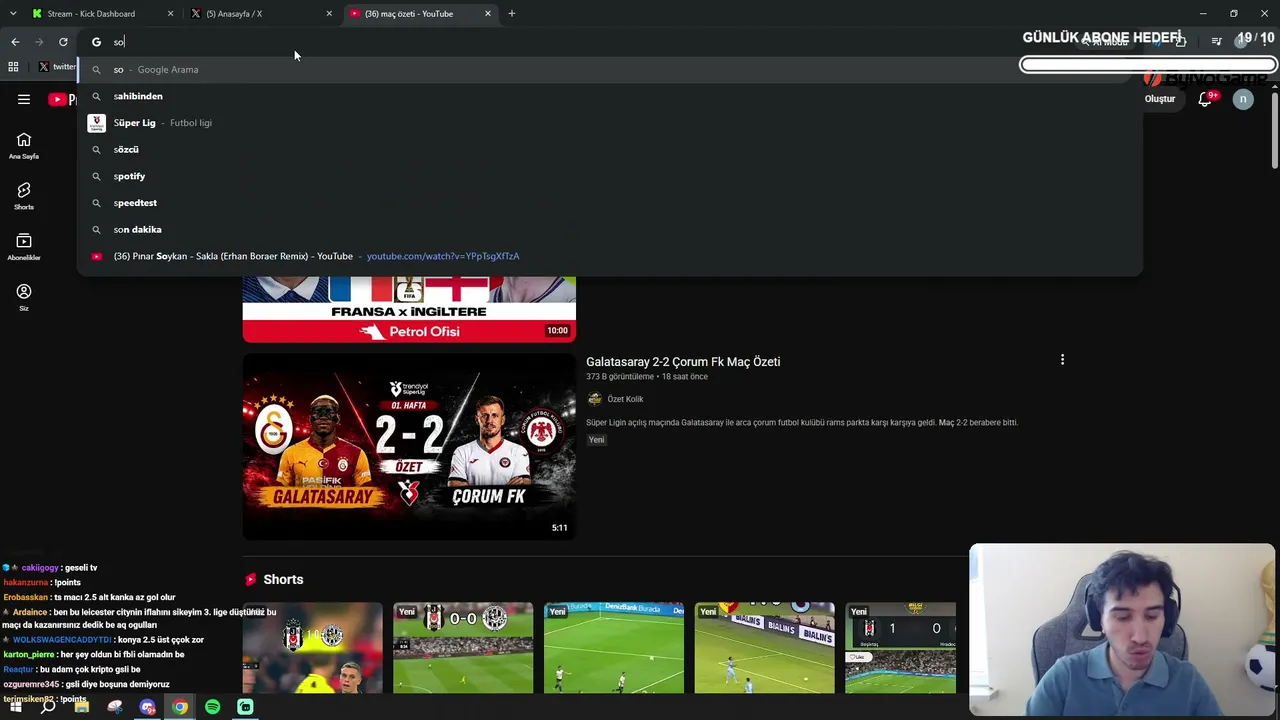Open the Özet Kolik channel link
This screenshot has height=720, width=1280.
tap(625, 399)
